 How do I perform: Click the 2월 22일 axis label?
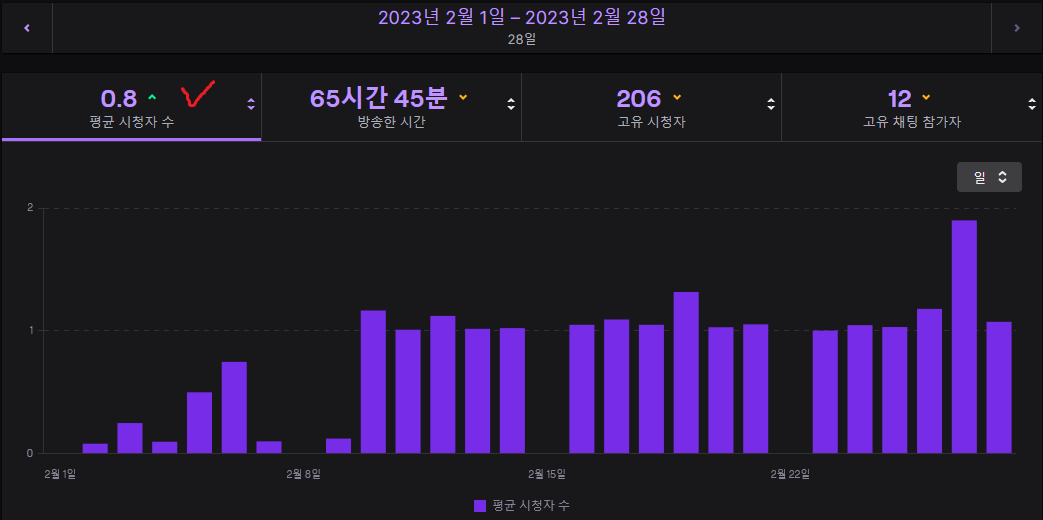(790, 474)
